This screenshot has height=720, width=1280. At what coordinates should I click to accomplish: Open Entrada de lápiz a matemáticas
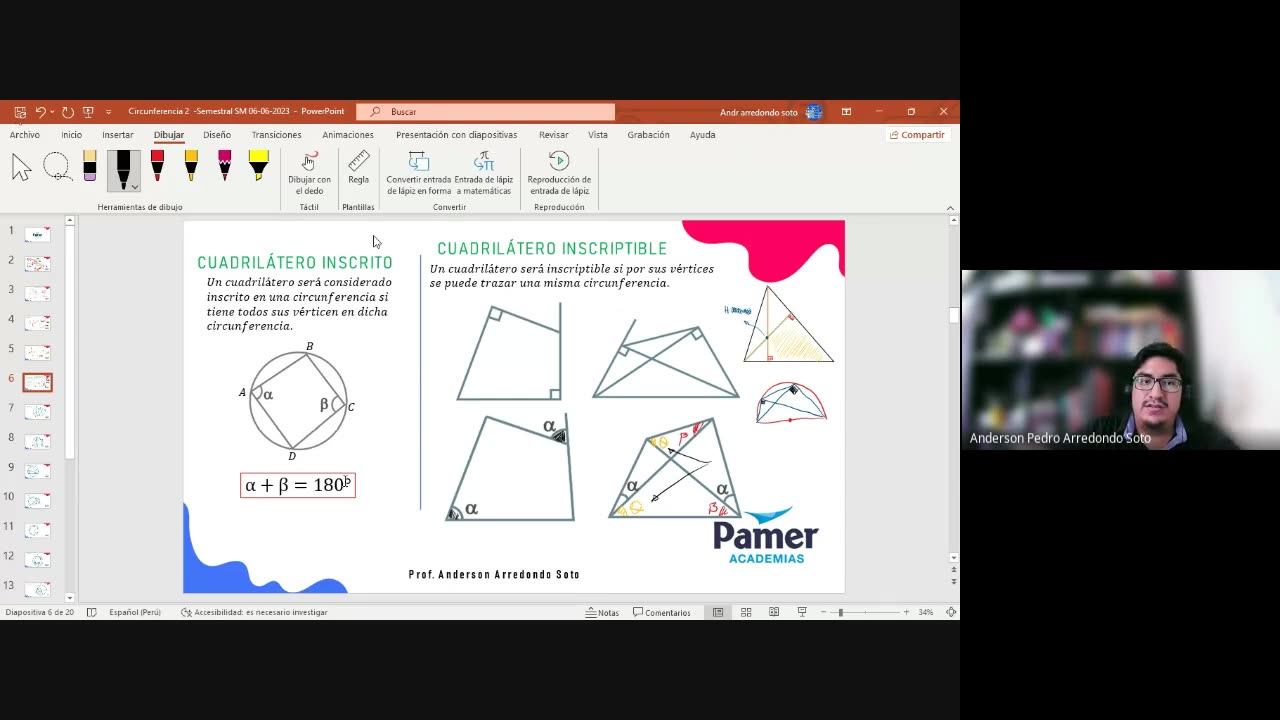[484, 174]
